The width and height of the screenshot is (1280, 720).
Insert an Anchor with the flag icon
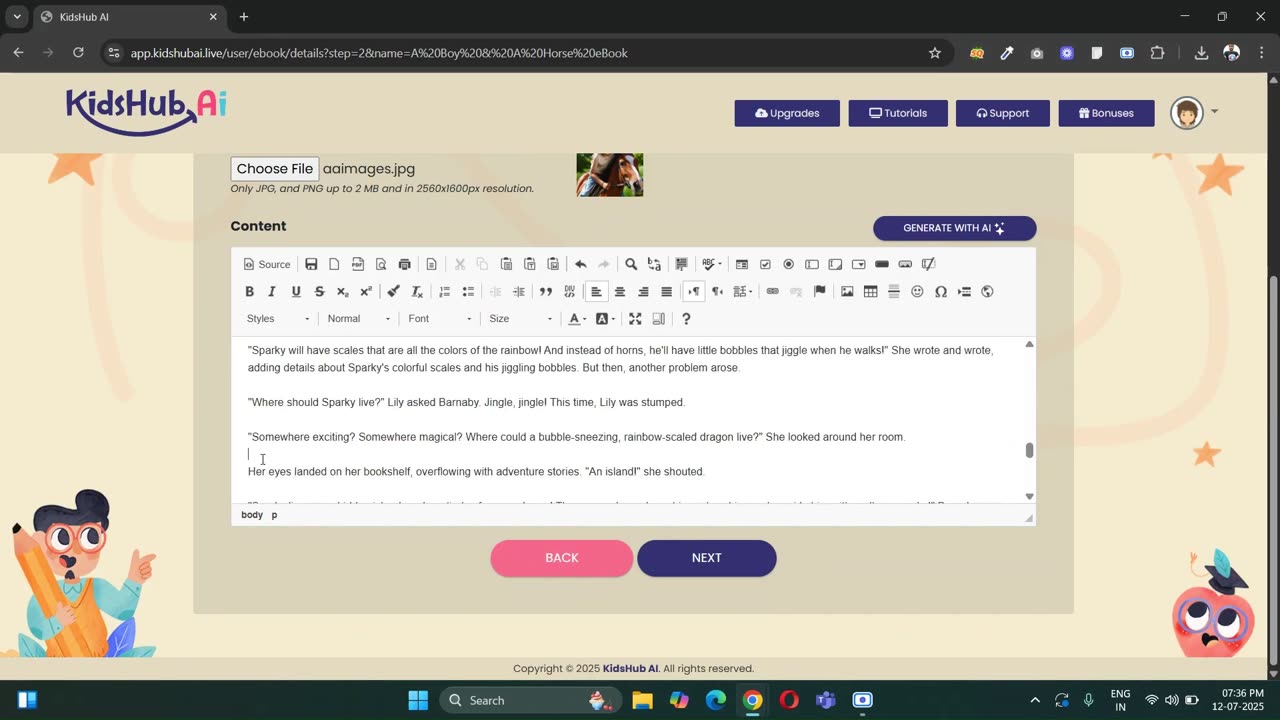pyautogui.click(x=819, y=291)
